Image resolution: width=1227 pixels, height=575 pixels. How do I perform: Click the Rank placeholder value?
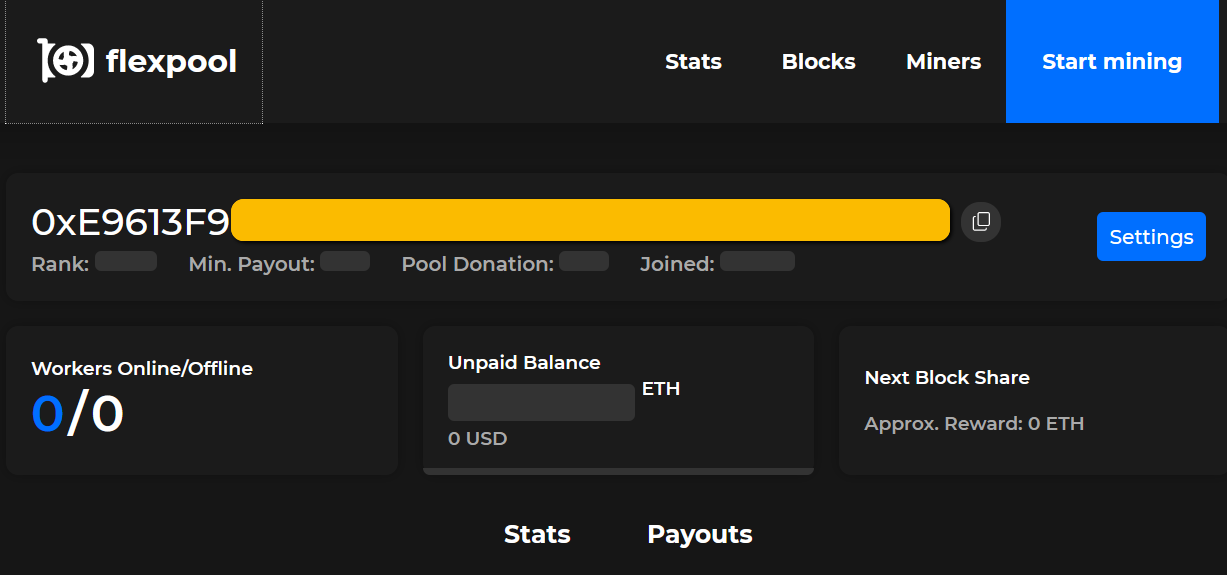tap(126, 262)
